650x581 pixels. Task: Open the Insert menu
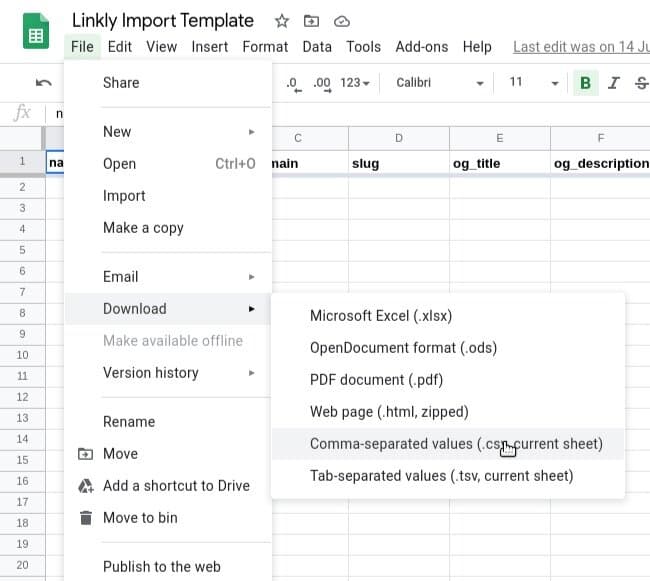click(210, 46)
